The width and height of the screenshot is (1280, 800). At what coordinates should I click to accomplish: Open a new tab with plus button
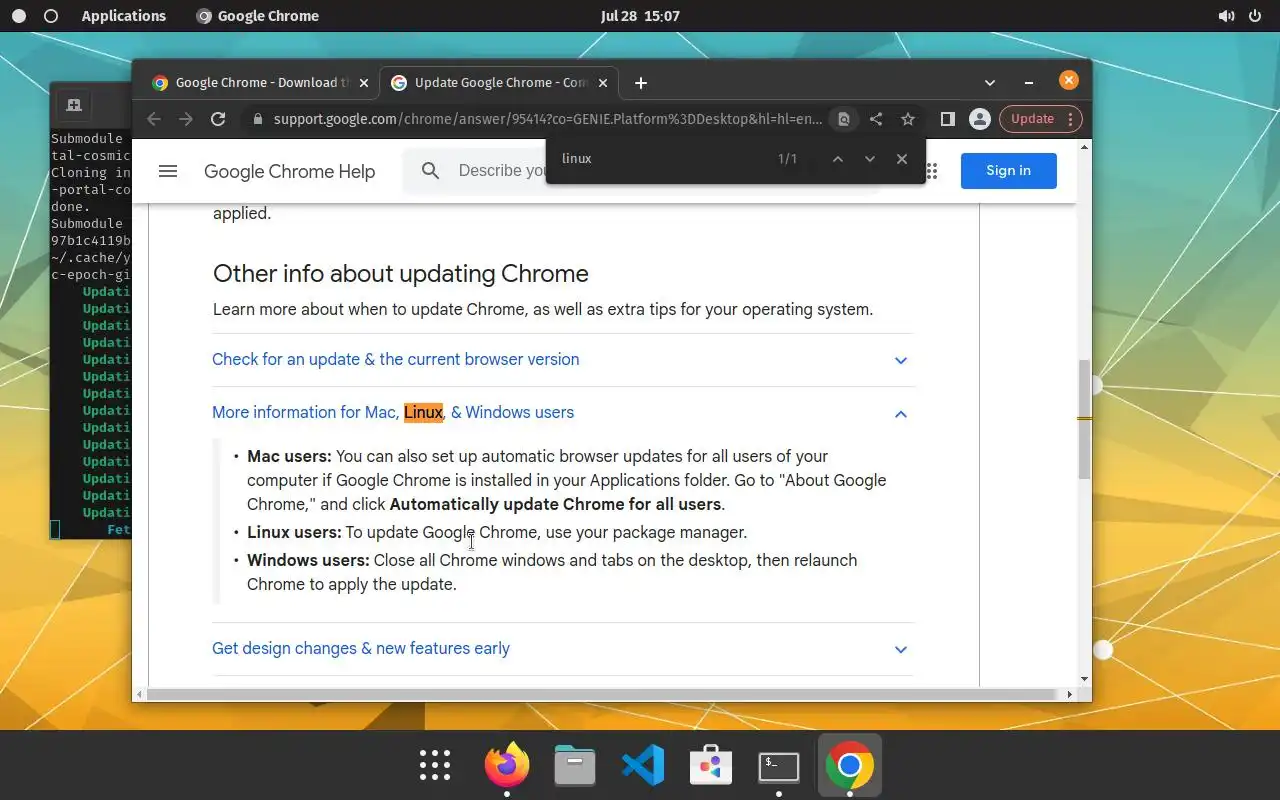click(x=641, y=83)
